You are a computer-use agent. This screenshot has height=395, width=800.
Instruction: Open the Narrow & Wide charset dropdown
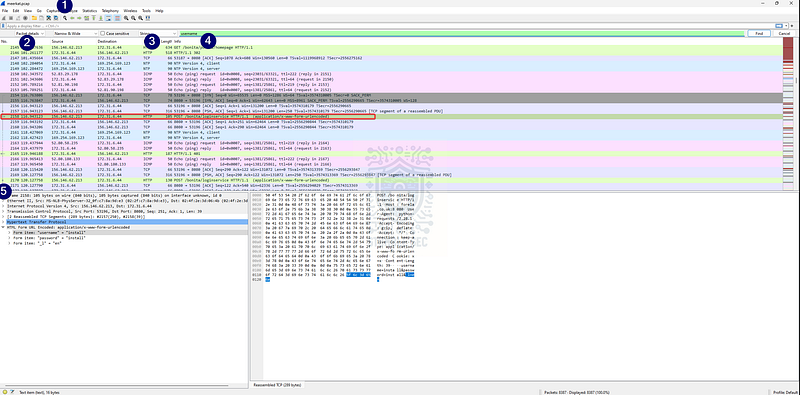75,33
